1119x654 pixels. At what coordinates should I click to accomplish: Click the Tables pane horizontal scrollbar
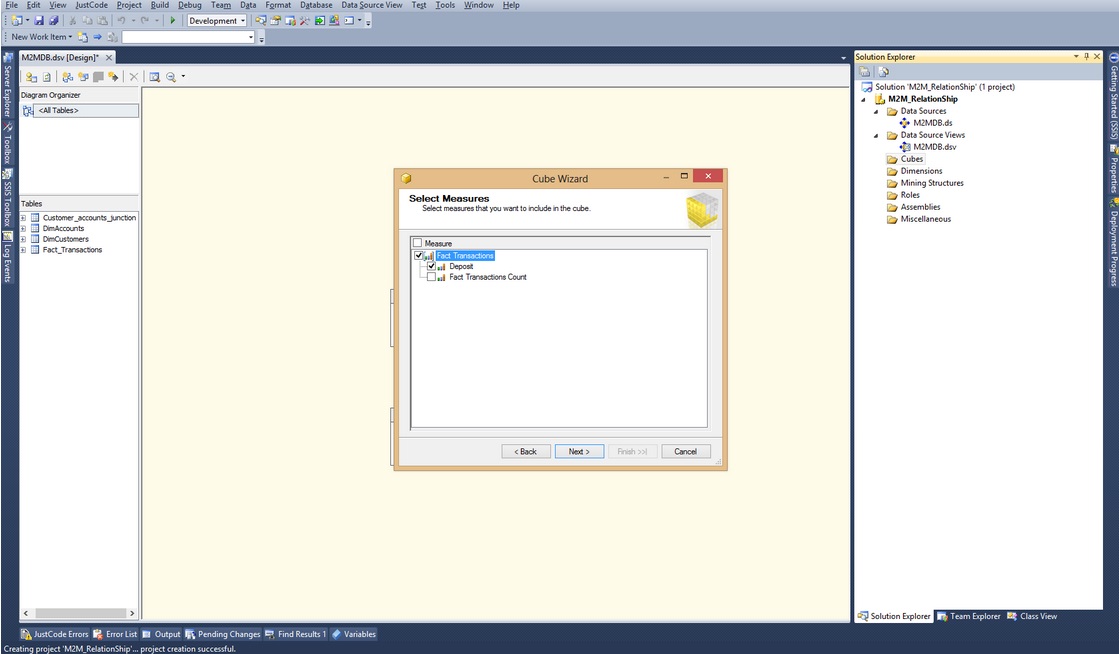79,613
